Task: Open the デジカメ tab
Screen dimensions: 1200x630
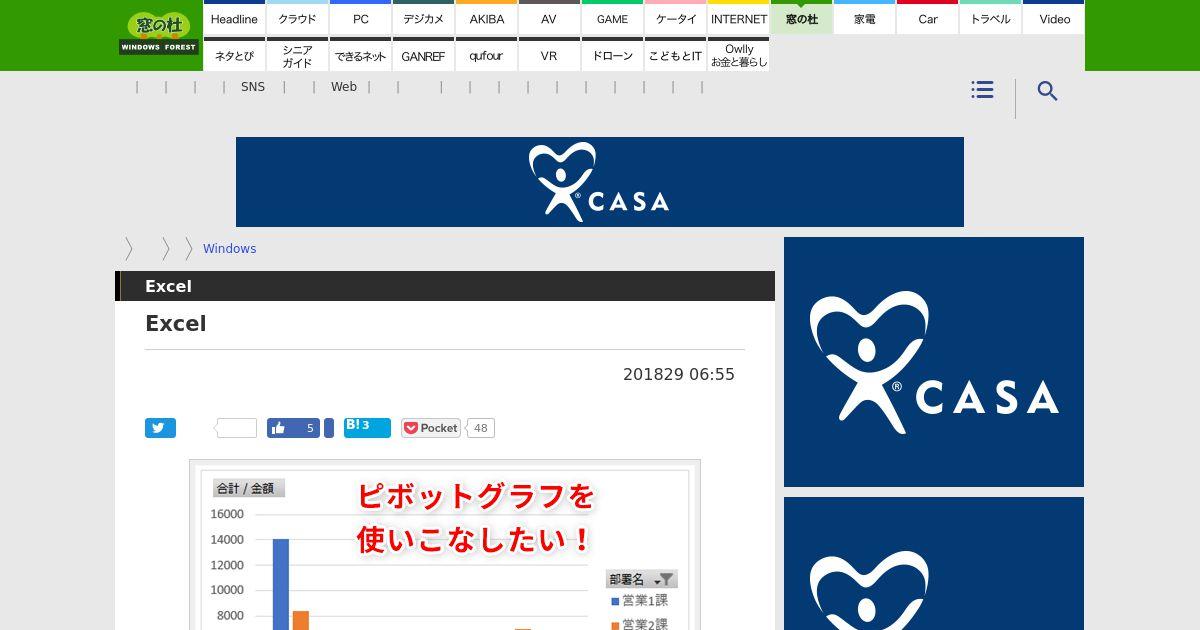Action: pyautogui.click(x=423, y=17)
